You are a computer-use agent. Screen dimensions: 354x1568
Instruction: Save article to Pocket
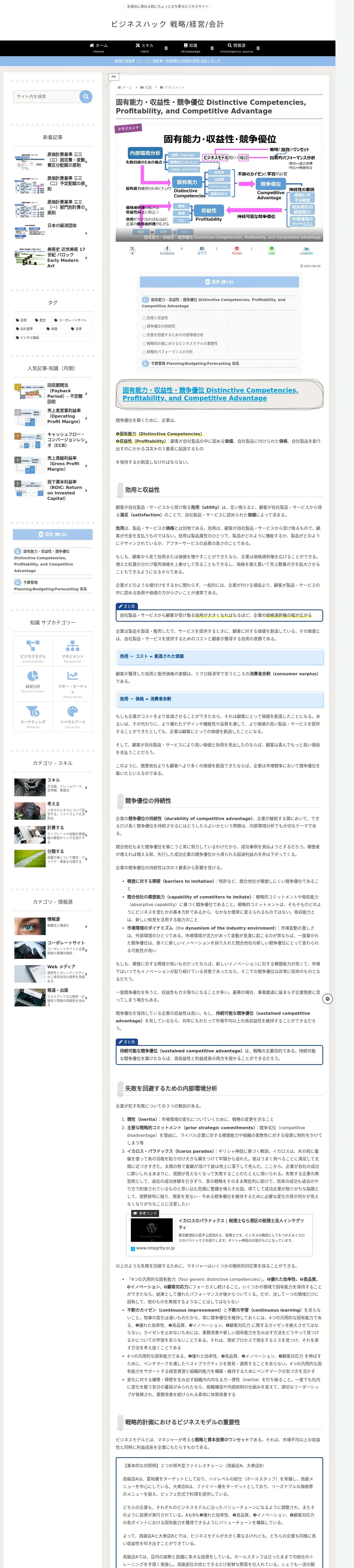click(x=237, y=250)
